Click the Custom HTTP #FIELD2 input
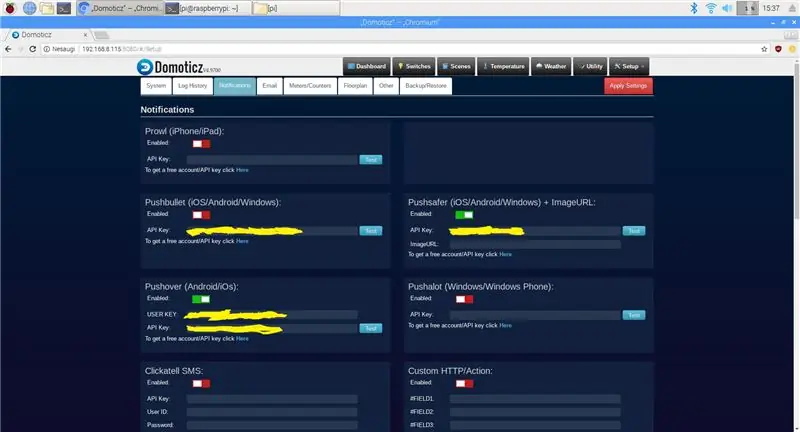800x432 pixels. [535, 412]
